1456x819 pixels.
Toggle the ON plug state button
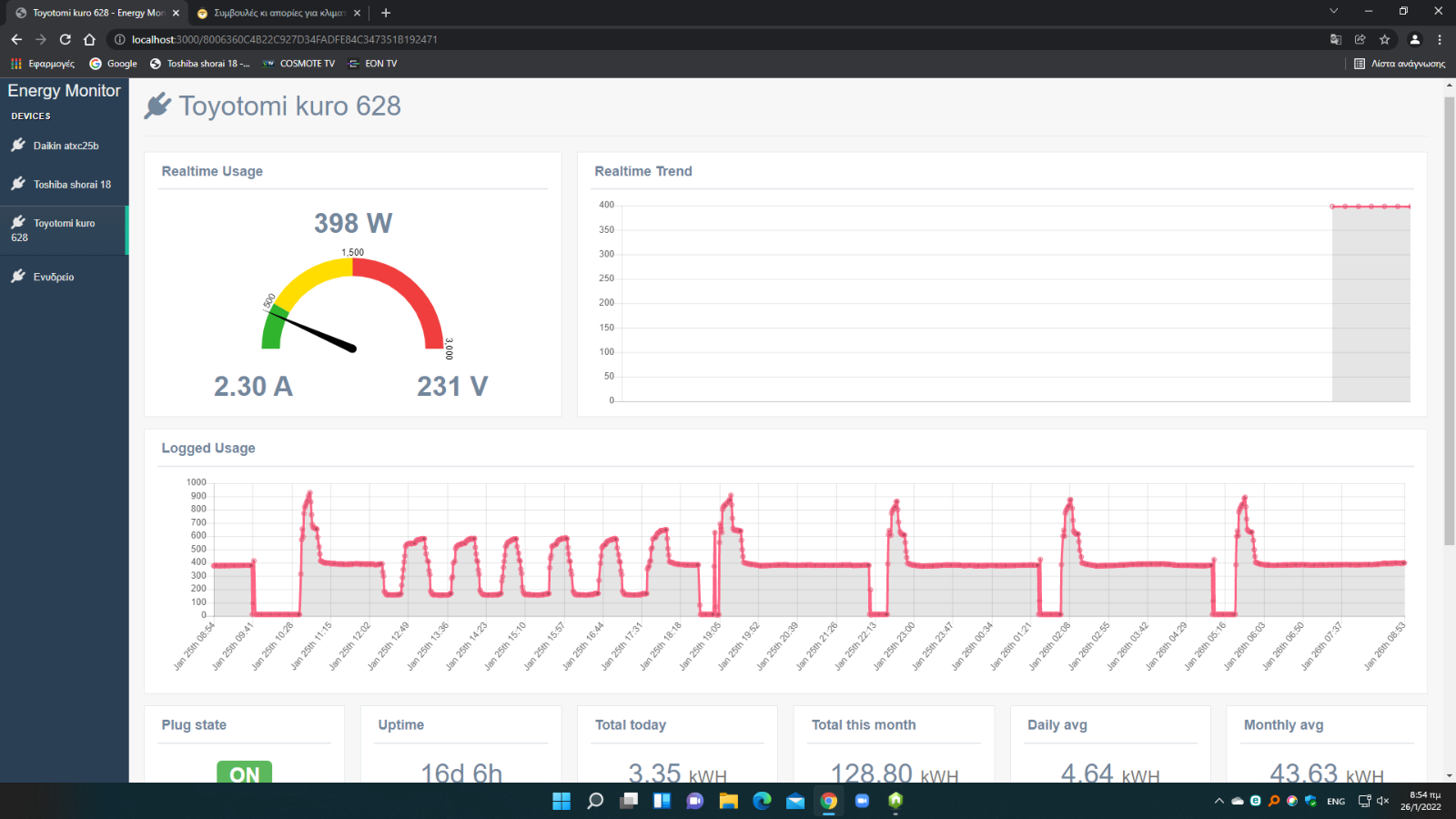click(x=244, y=773)
